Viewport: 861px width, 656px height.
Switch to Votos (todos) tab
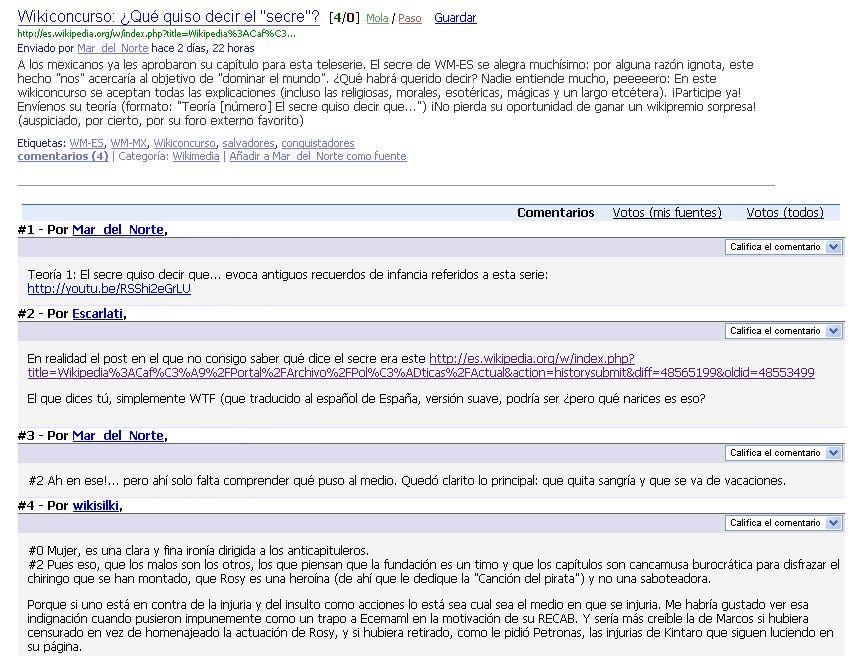785,213
